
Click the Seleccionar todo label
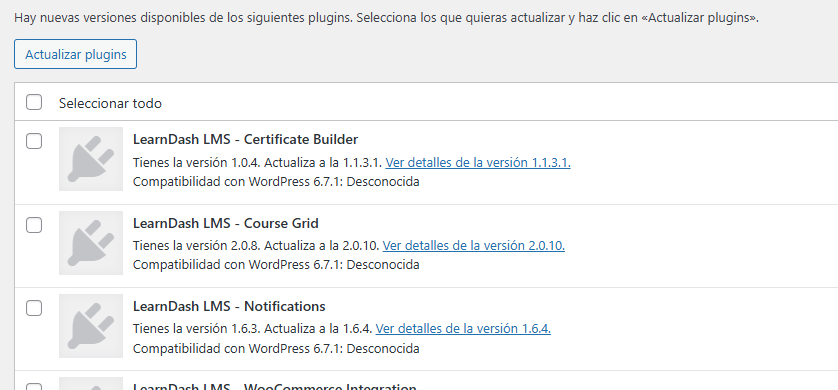click(110, 103)
